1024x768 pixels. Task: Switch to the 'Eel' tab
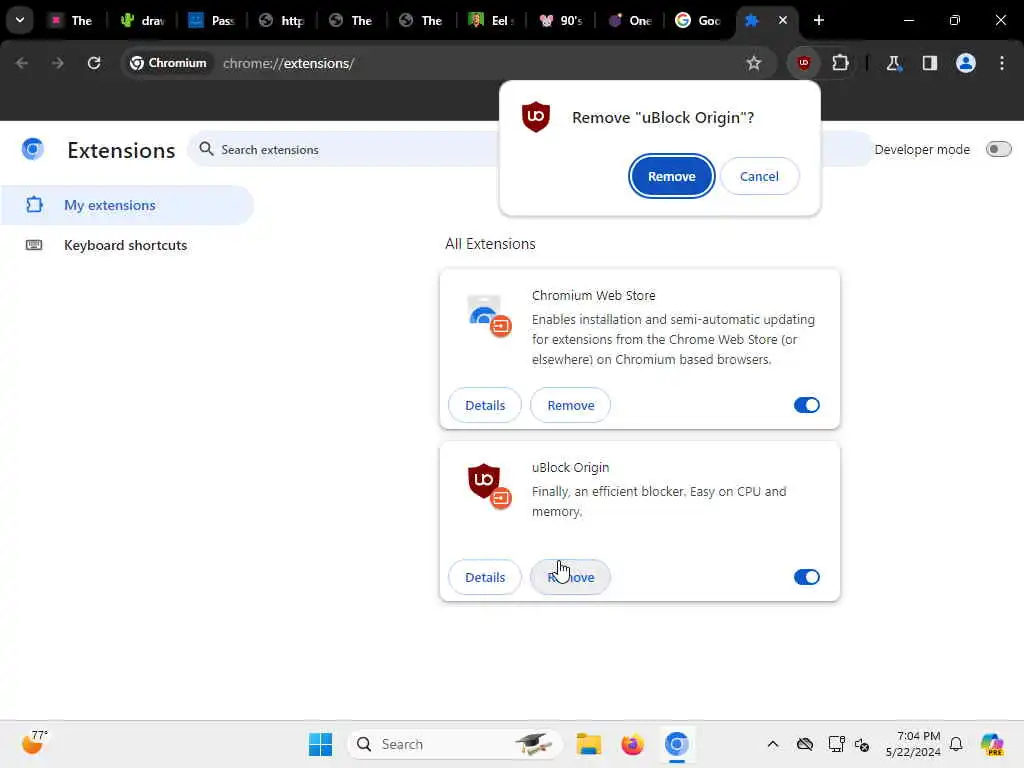coord(492,20)
